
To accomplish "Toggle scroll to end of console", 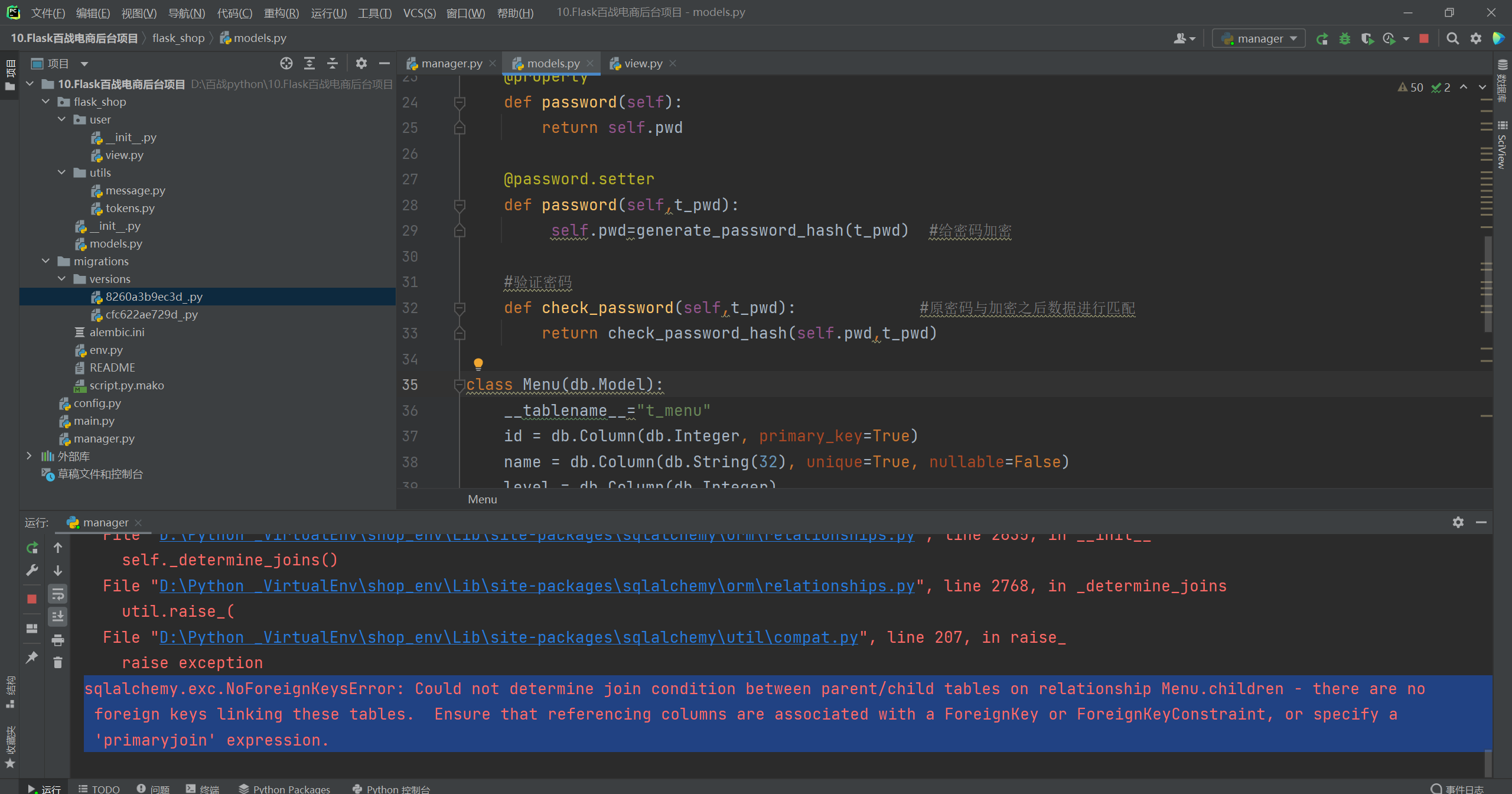I will click(58, 617).
